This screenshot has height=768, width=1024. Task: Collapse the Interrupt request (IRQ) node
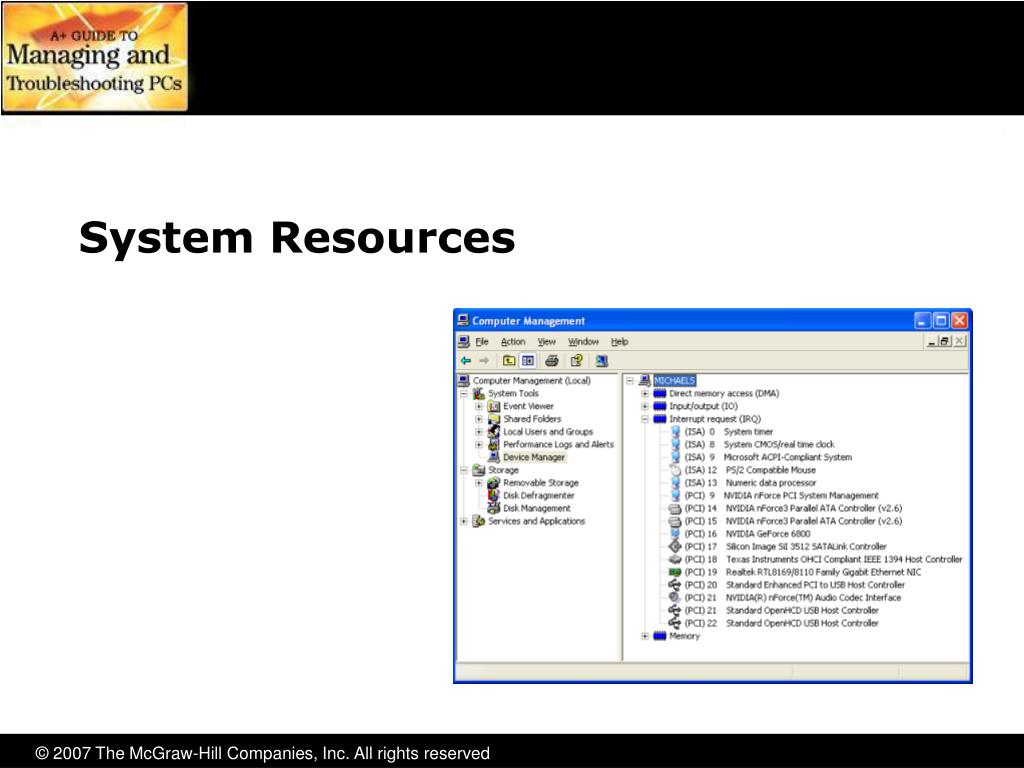[x=645, y=419]
